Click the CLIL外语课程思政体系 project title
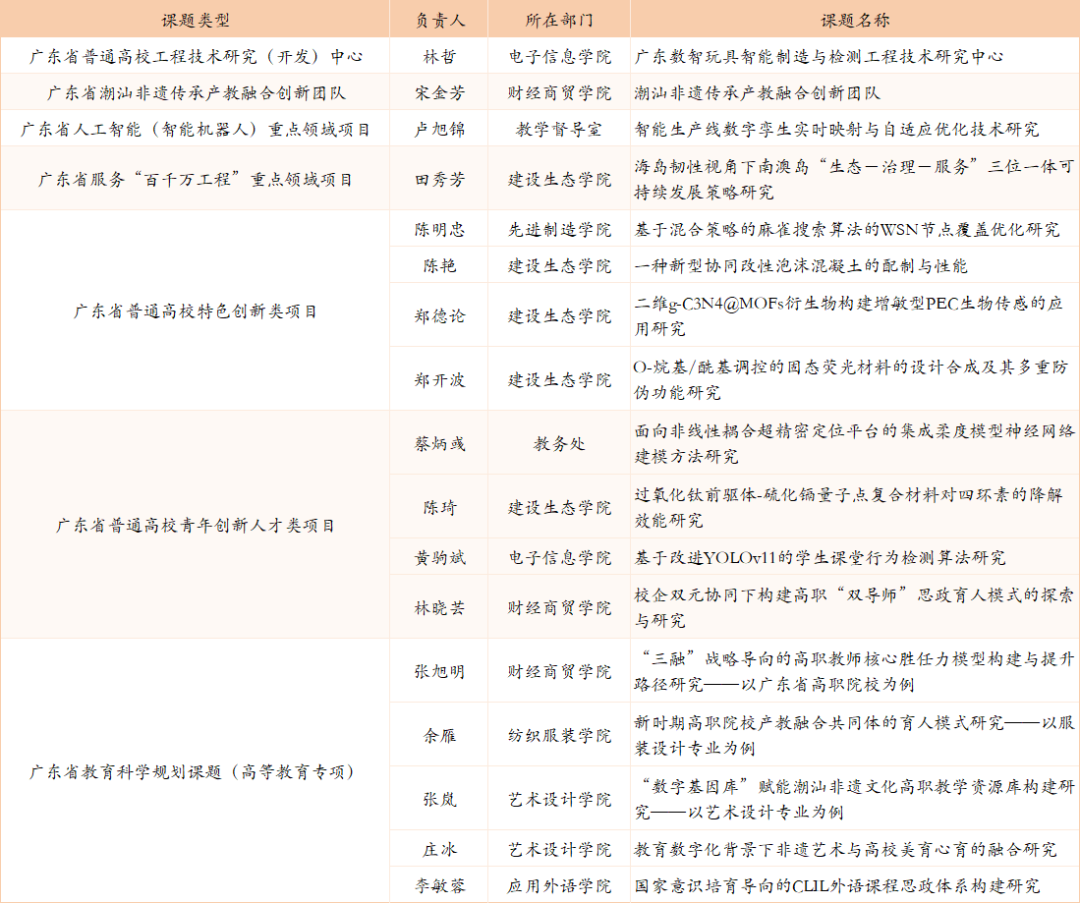The image size is (1080, 903). click(837, 885)
